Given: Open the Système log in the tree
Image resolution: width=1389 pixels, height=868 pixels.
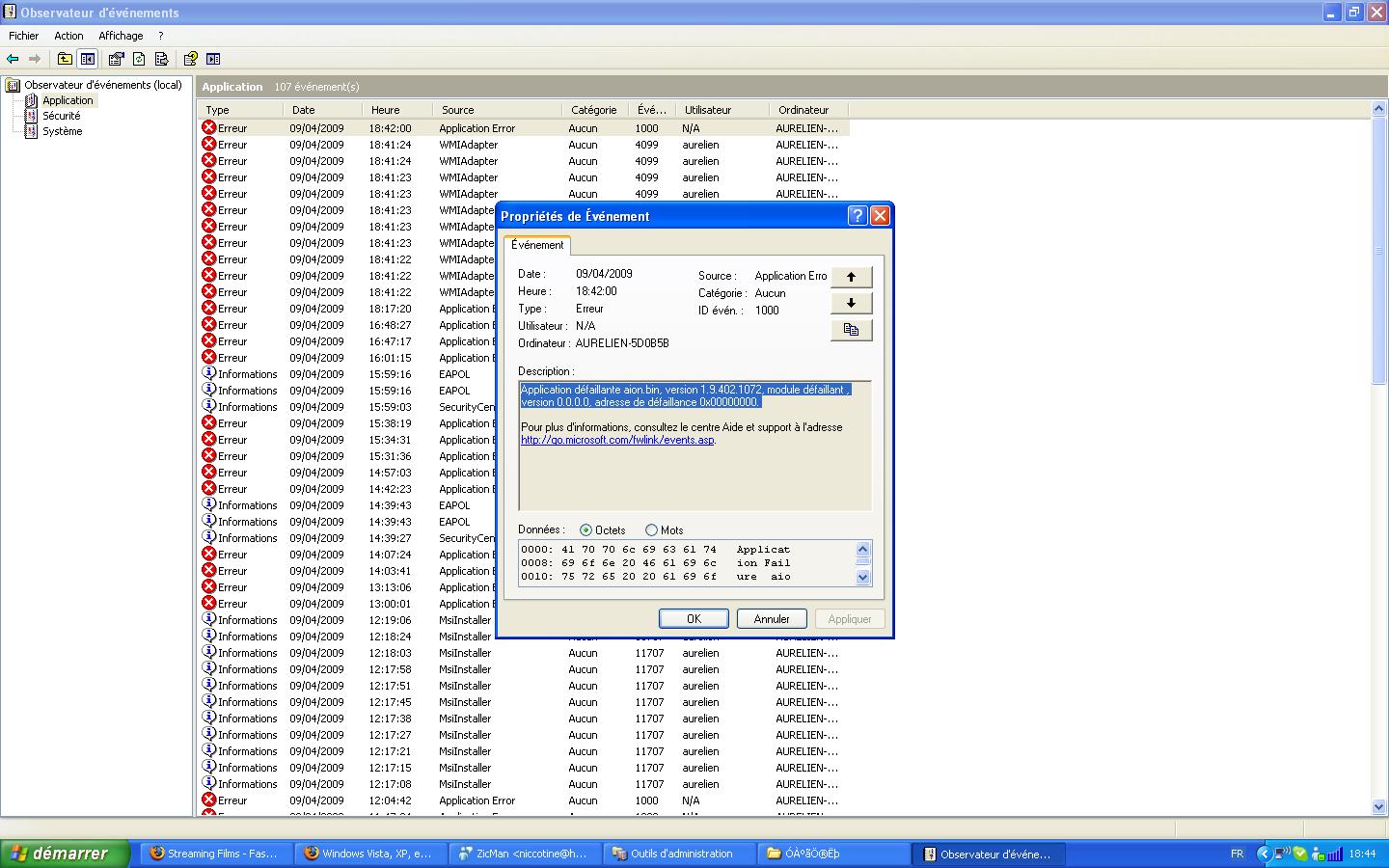Looking at the screenshot, I should coord(62,131).
